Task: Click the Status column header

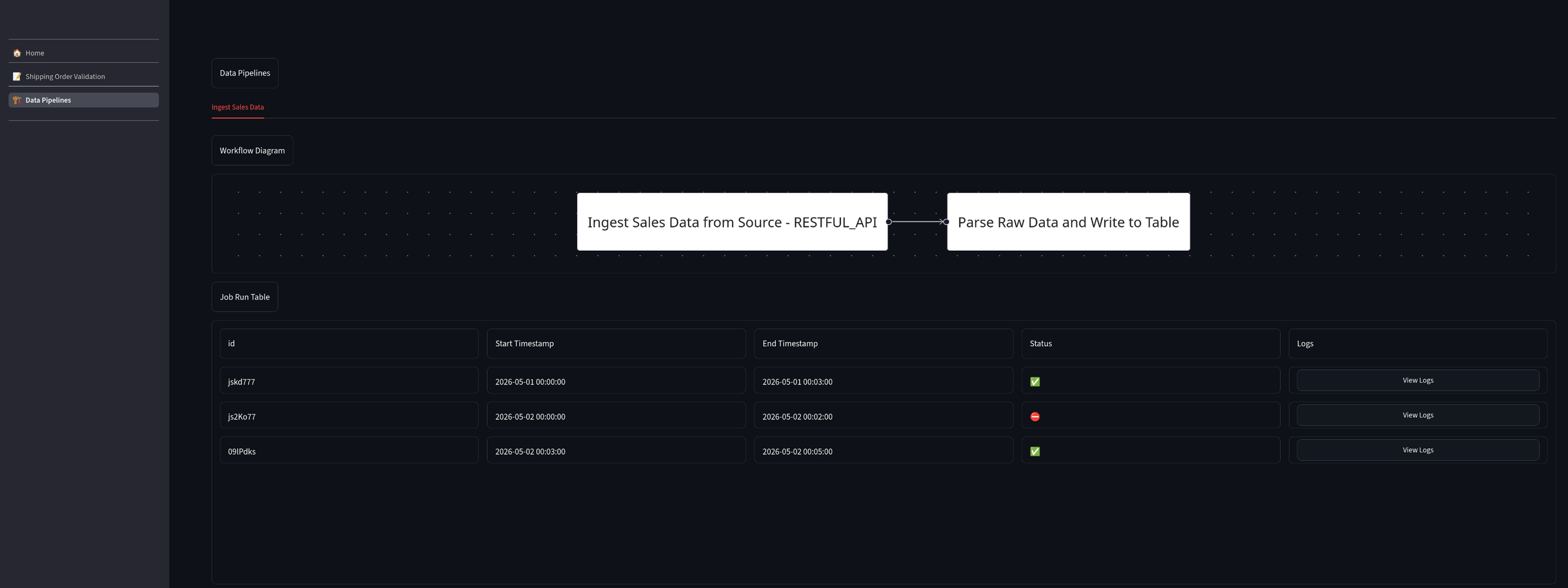Action: 1150,344
